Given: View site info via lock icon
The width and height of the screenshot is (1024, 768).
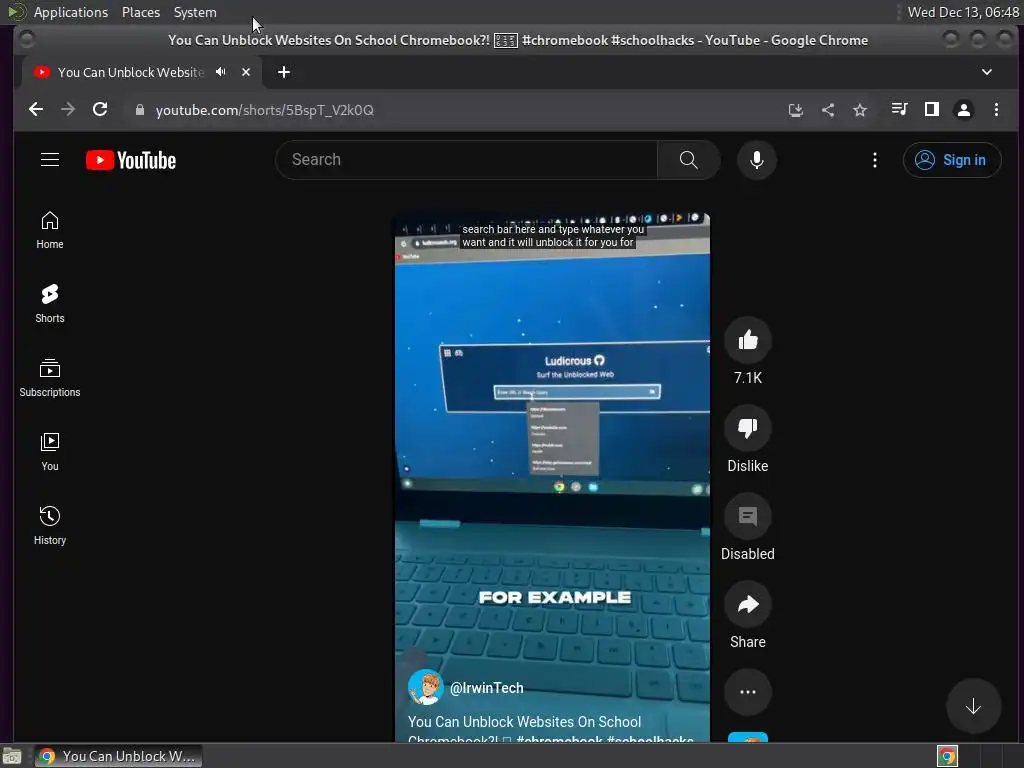Looking at the screenshot, I should [x=139, y=110].
